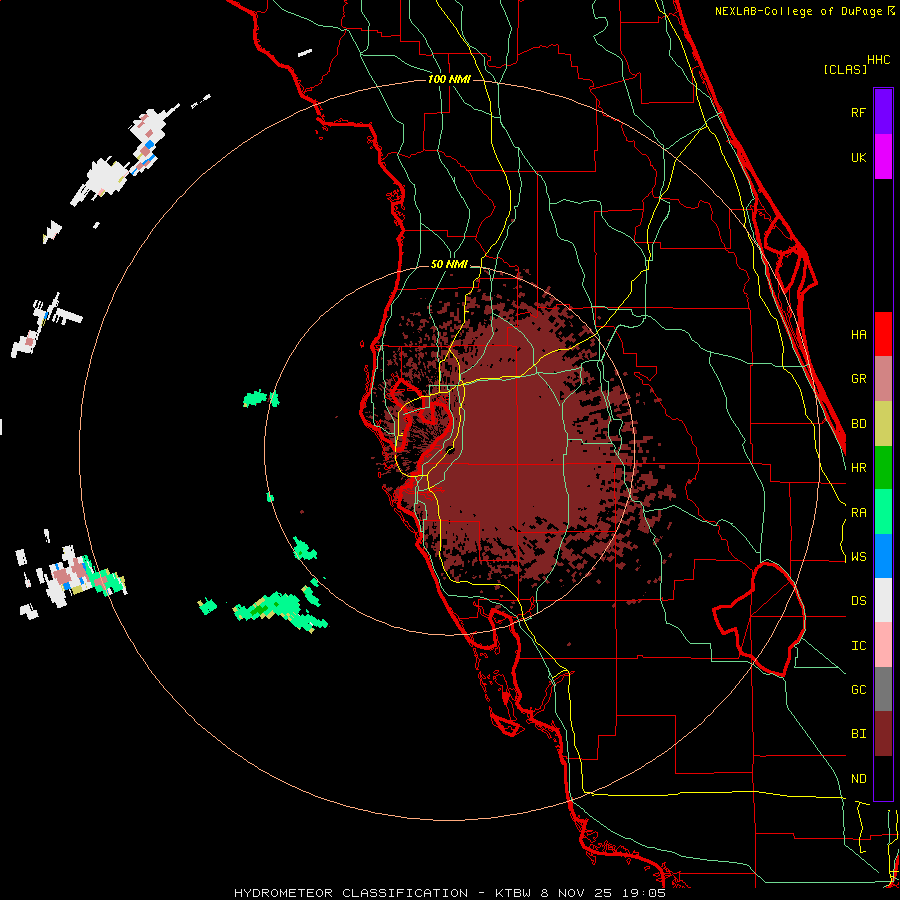Click the HYDROMETEOR CLASSIFICATION title text
Screen dimensions: 900x900
(351, 893)
